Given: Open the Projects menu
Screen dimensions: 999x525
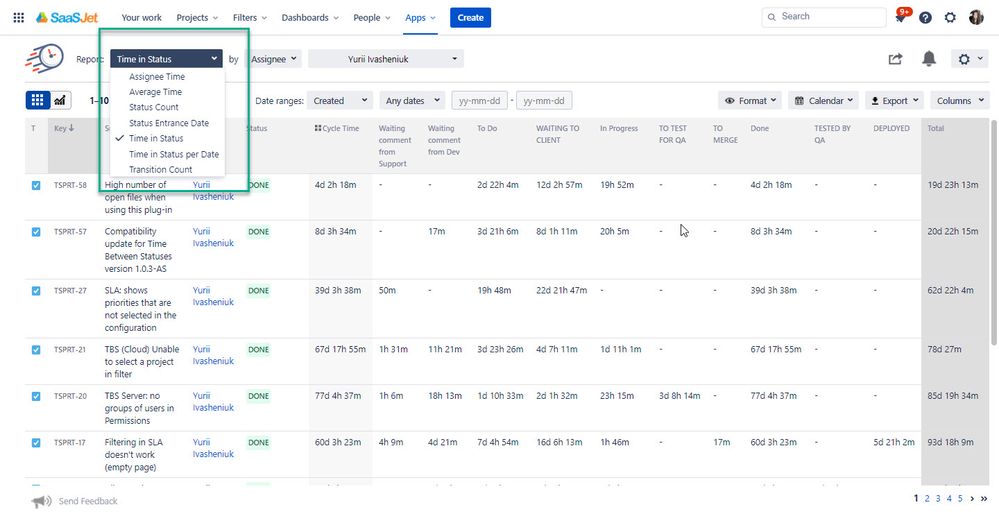Looking at the screenshot, I should [x=197, y=18].
